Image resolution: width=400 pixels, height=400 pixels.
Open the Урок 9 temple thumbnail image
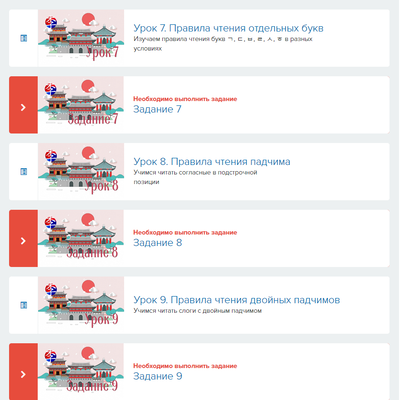point(81,305)
